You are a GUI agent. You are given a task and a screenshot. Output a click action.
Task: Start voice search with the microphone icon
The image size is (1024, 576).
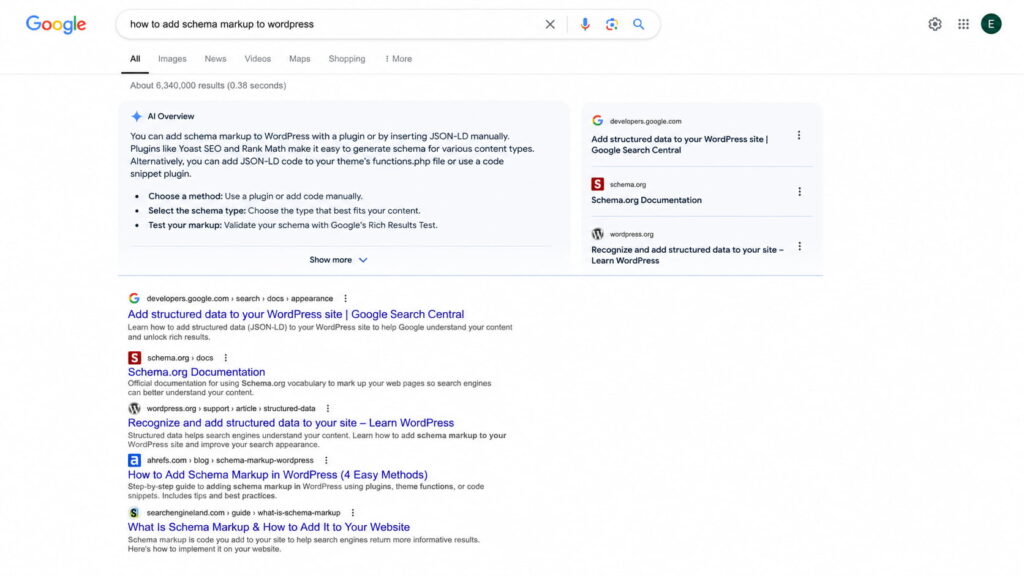coord(584,24)
